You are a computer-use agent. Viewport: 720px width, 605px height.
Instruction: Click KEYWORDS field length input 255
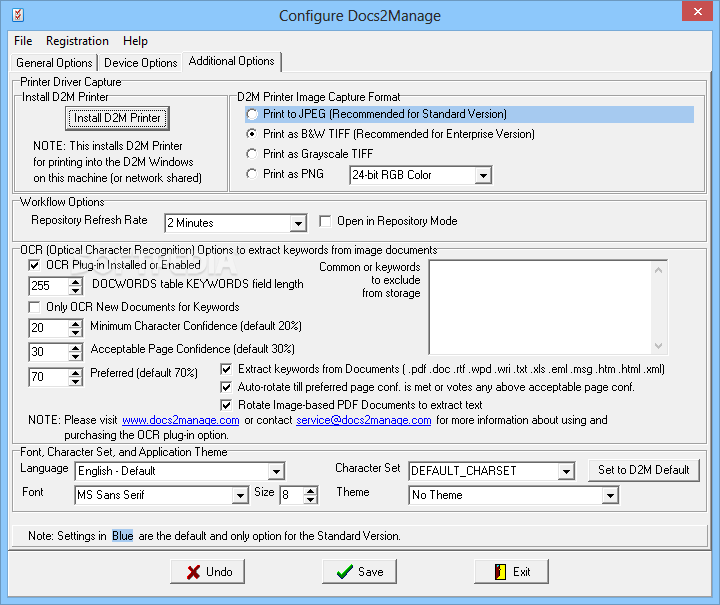[49, 286]
